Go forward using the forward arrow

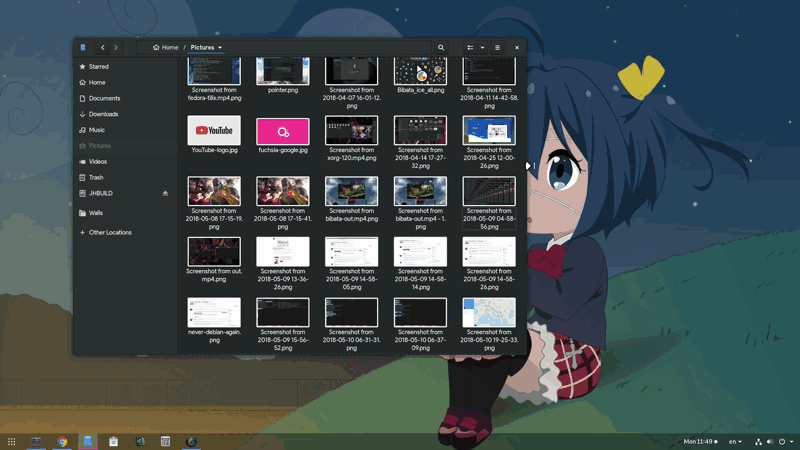tap(116, 47)
